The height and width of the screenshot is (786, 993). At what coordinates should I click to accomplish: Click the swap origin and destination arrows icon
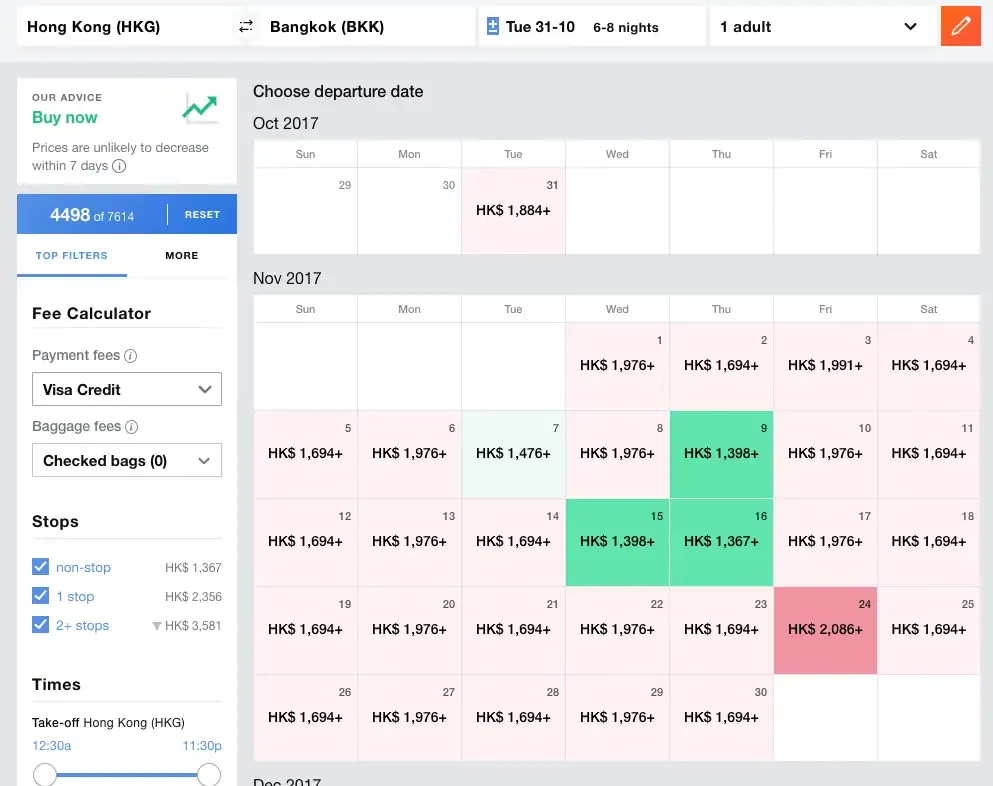pyautogui.click(x=246, y=27)
